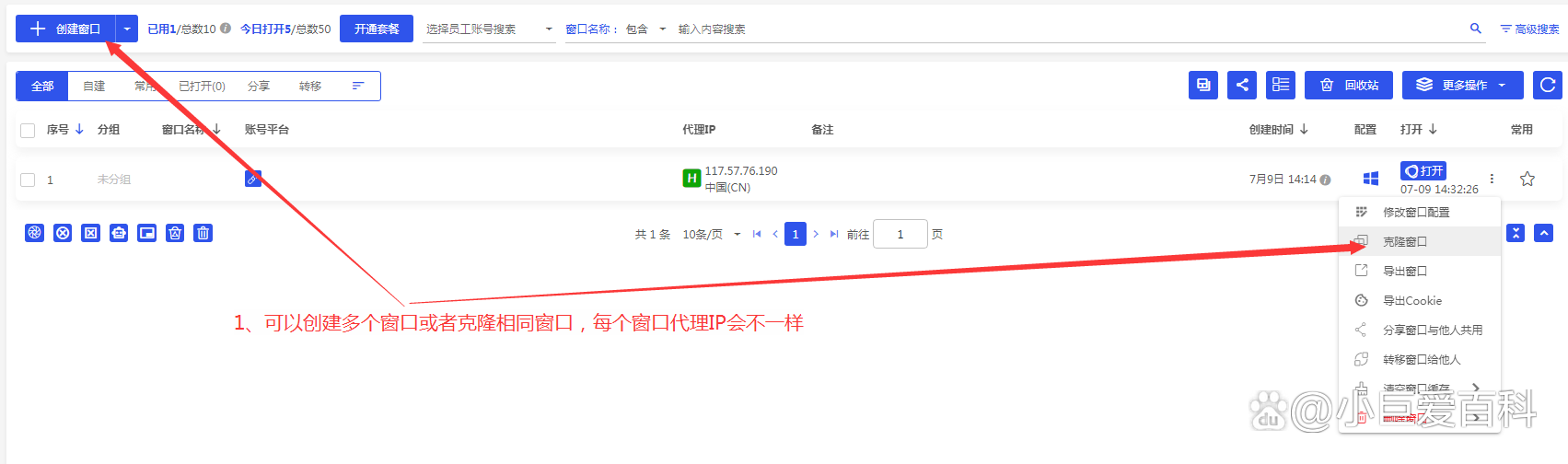Click the recycle bin icon in bottom toolbar

[x=175, y=233]
